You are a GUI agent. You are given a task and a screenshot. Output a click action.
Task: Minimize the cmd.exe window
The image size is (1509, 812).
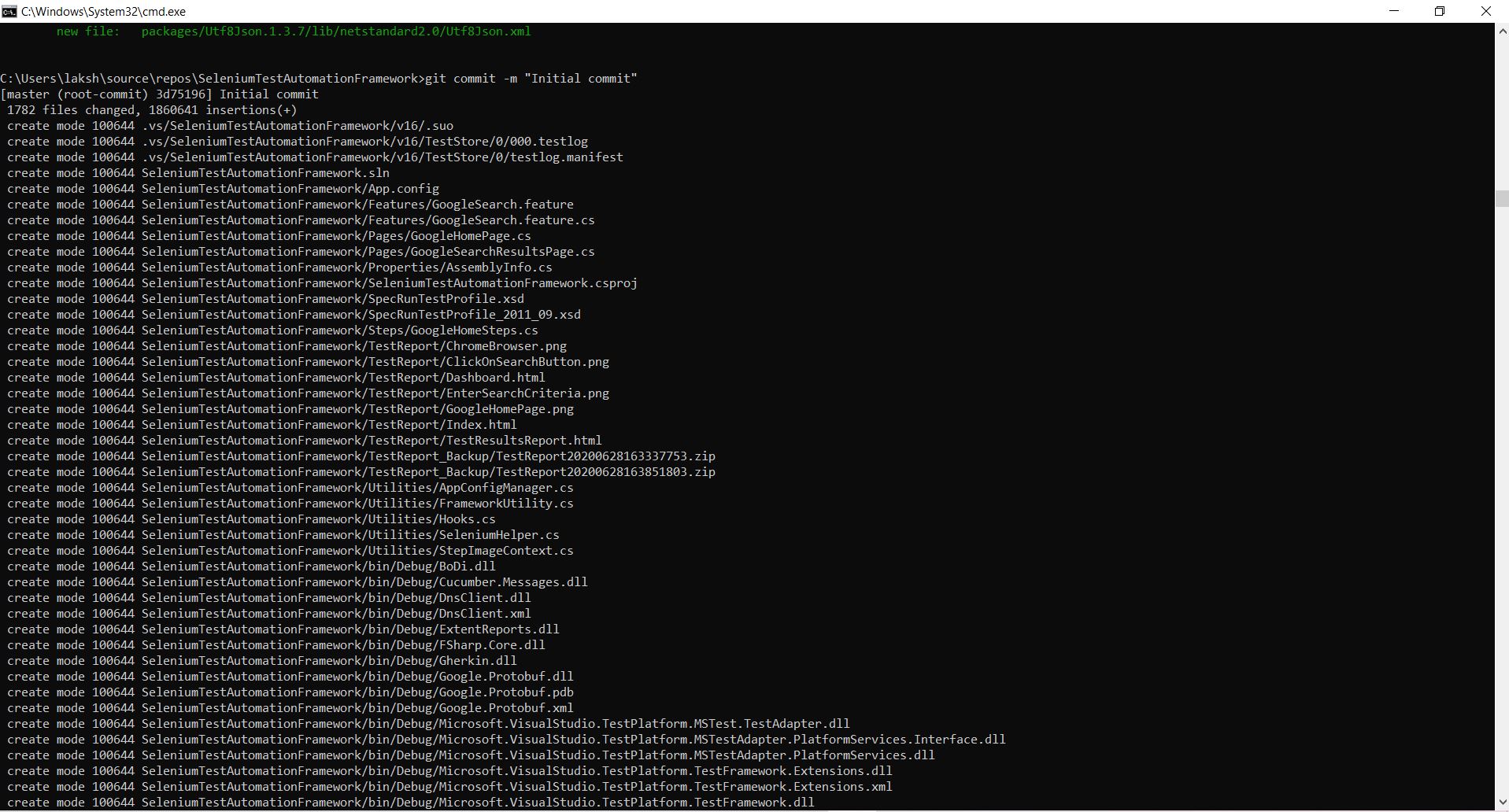(x=1394, y=11)
